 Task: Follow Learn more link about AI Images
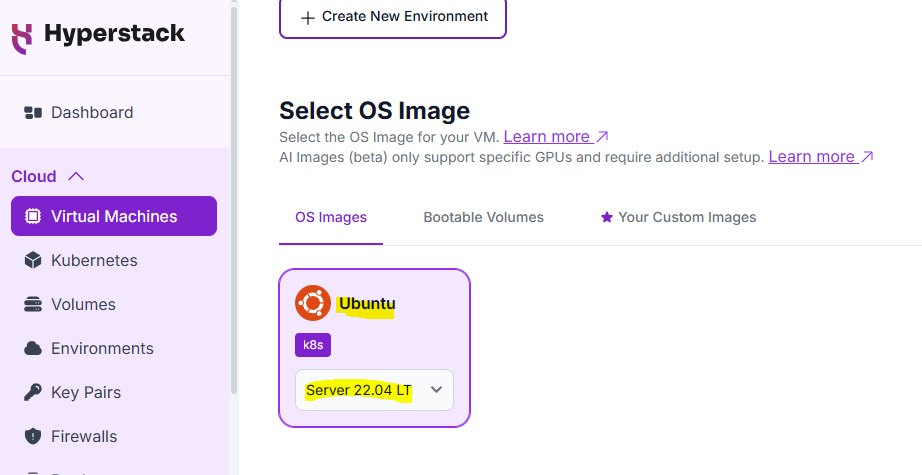821,156
